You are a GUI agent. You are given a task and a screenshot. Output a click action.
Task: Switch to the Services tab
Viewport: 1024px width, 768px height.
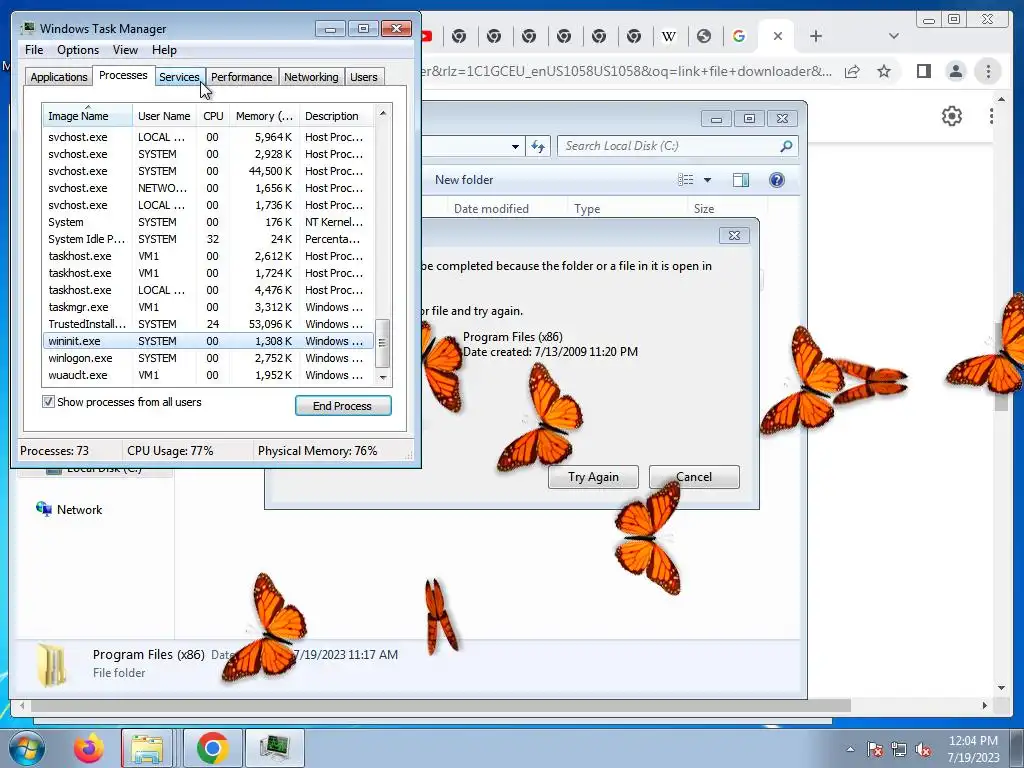pos(179,77)
